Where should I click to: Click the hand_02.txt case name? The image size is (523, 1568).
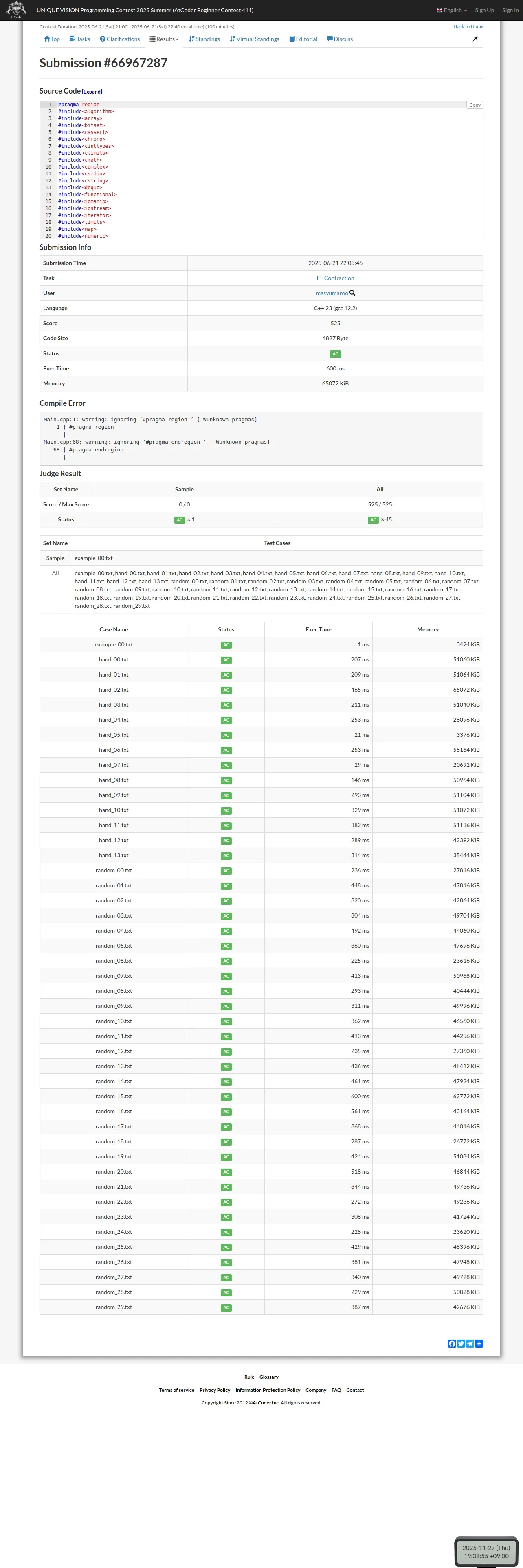[x=114, y=690]
